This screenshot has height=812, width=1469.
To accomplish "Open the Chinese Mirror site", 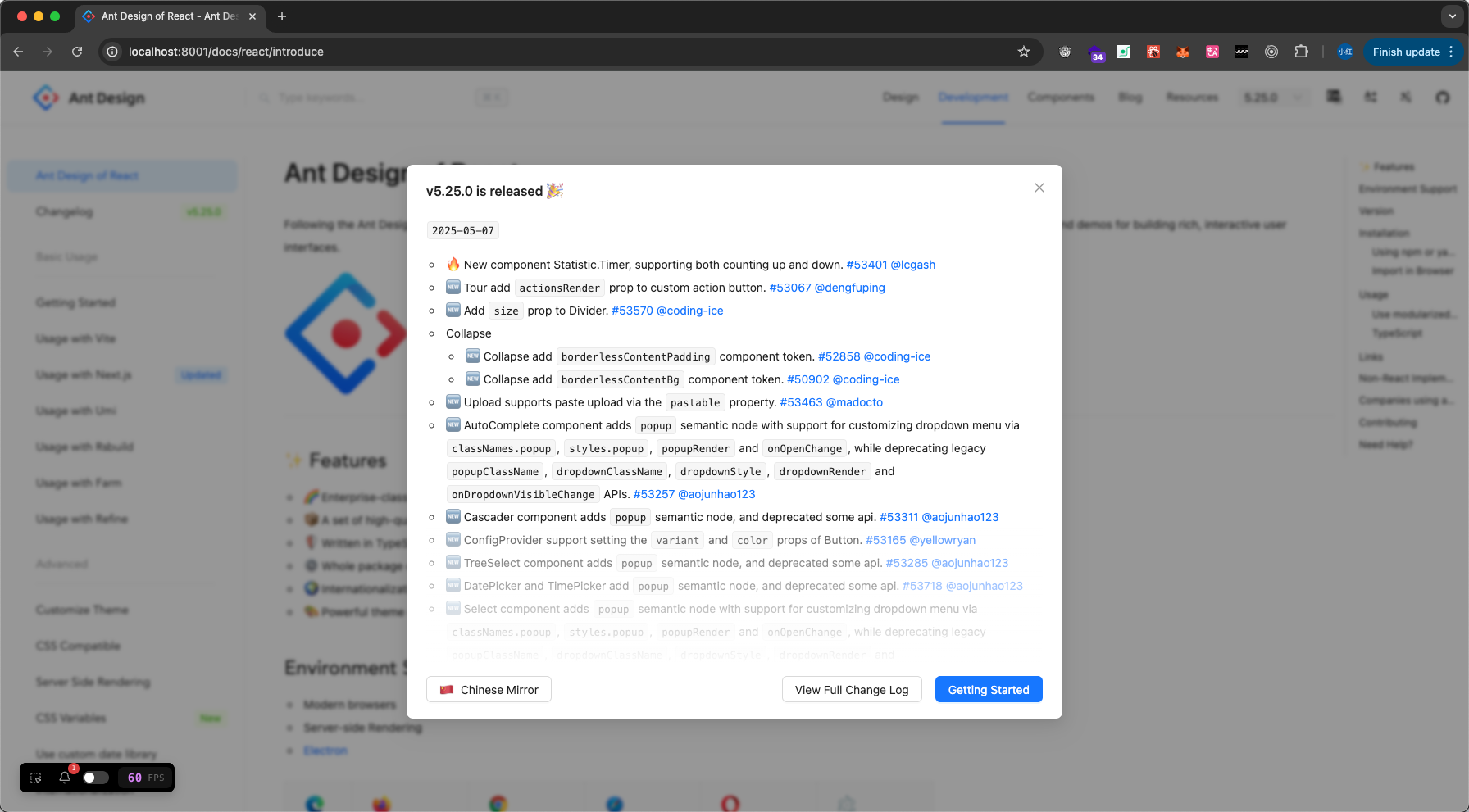I will coord(489,689).
